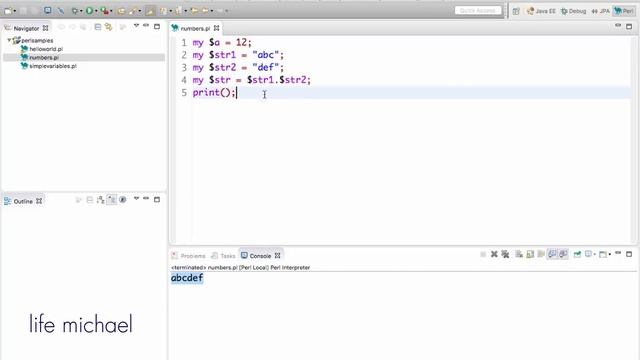Click line 2 my $str1 = "abc"
The width and height of the screenshot is (640, 360).
pos(238,55)
